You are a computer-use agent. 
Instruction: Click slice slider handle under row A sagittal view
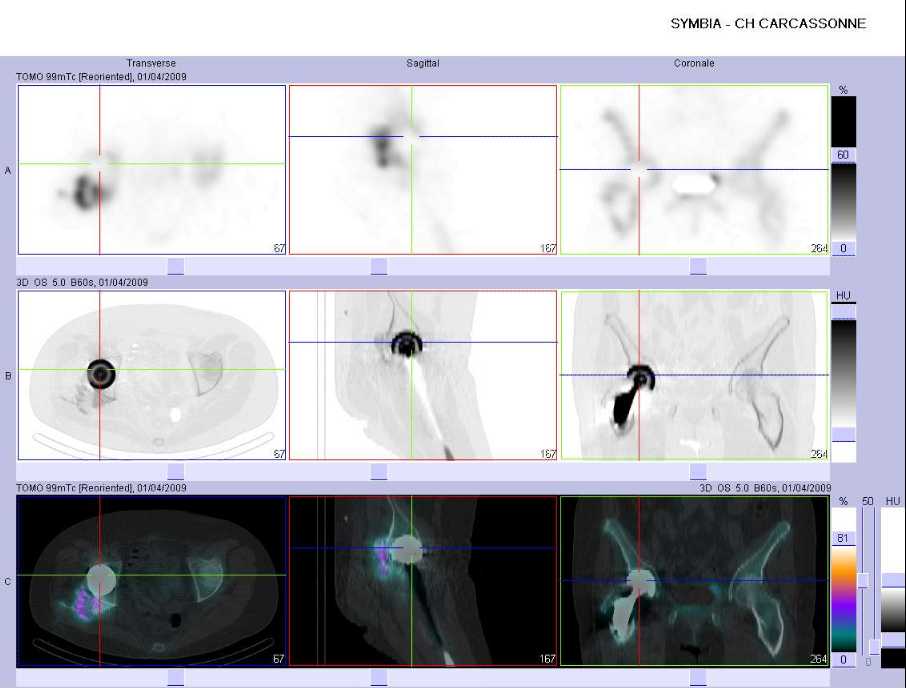point(379,266)
